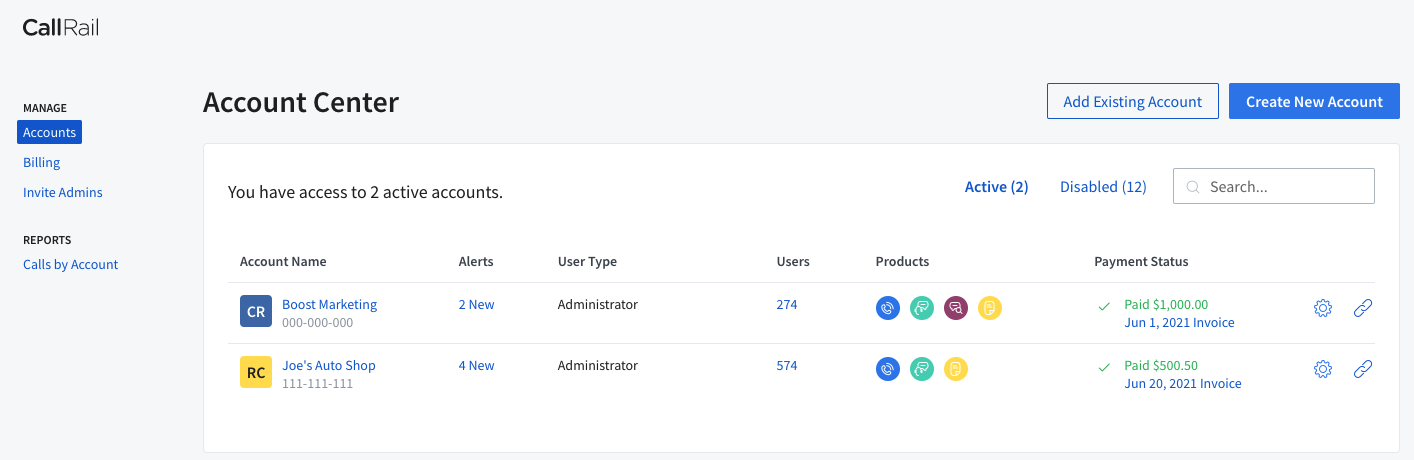Click Boost Marketing's blue Call Tracking product icon

click(888, 308)
